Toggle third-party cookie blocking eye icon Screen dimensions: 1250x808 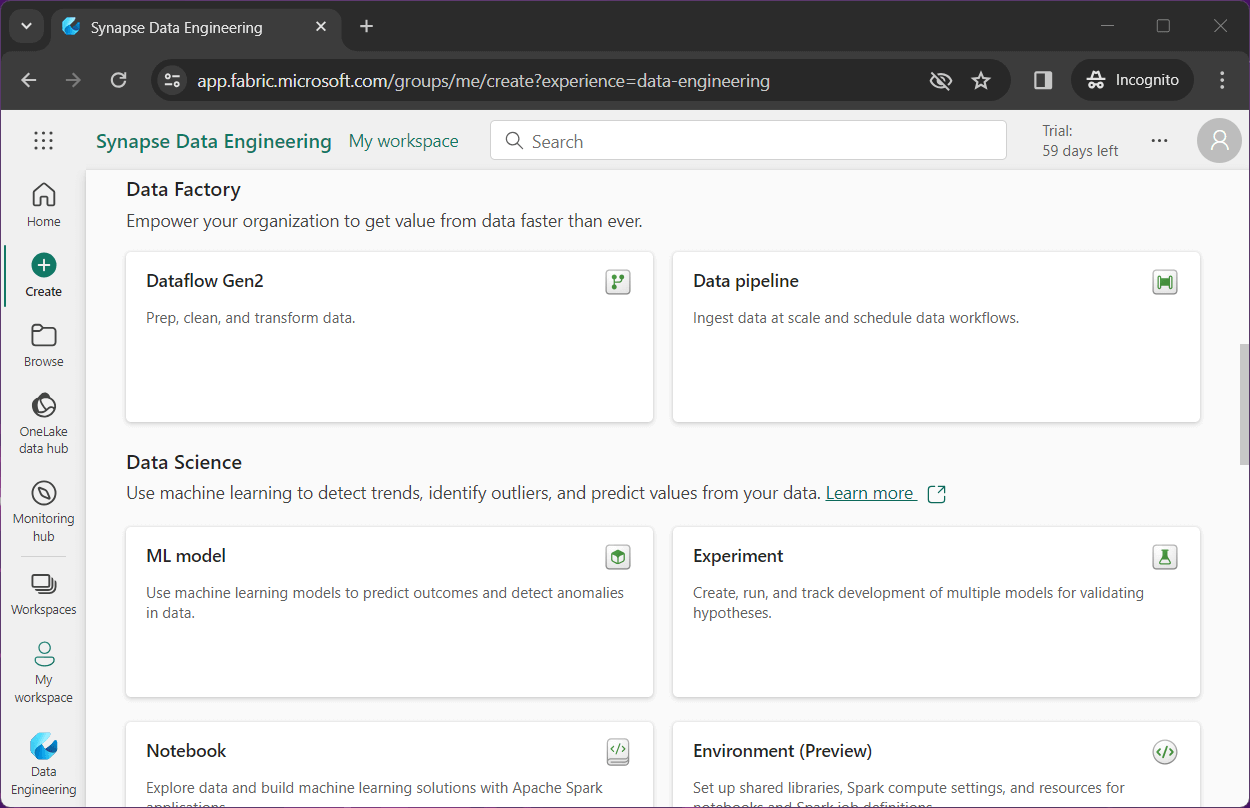[940, 81]
